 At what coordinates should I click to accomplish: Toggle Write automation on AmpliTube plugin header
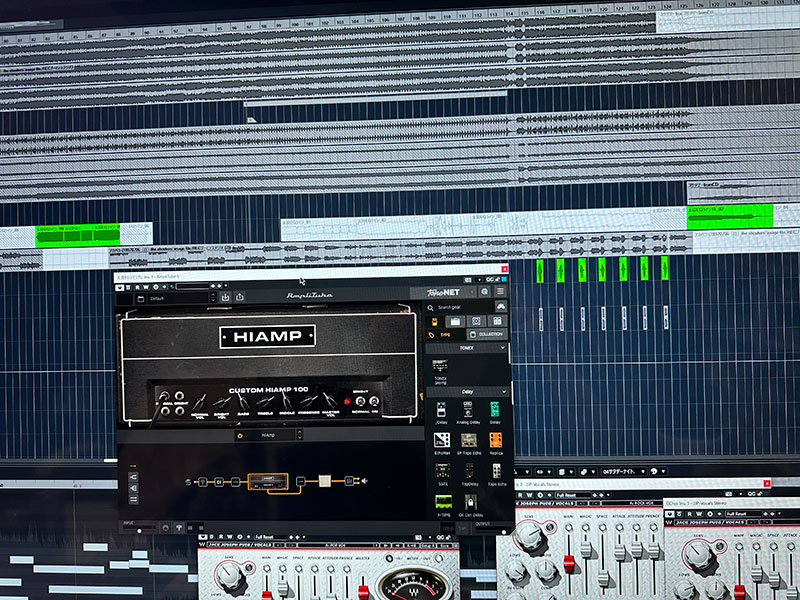coord(145,287)
